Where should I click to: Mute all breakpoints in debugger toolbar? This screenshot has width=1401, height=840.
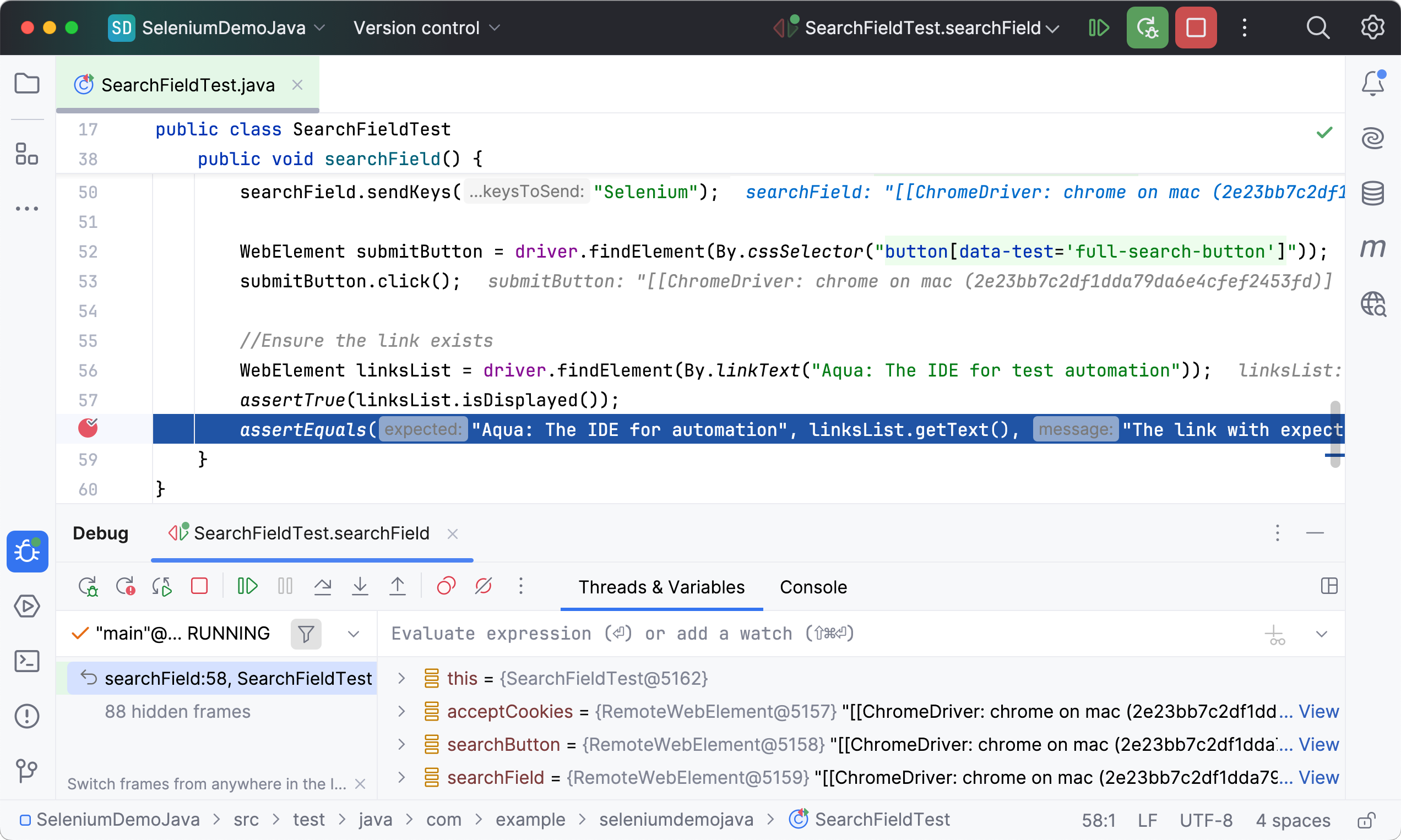pos(482,586)
